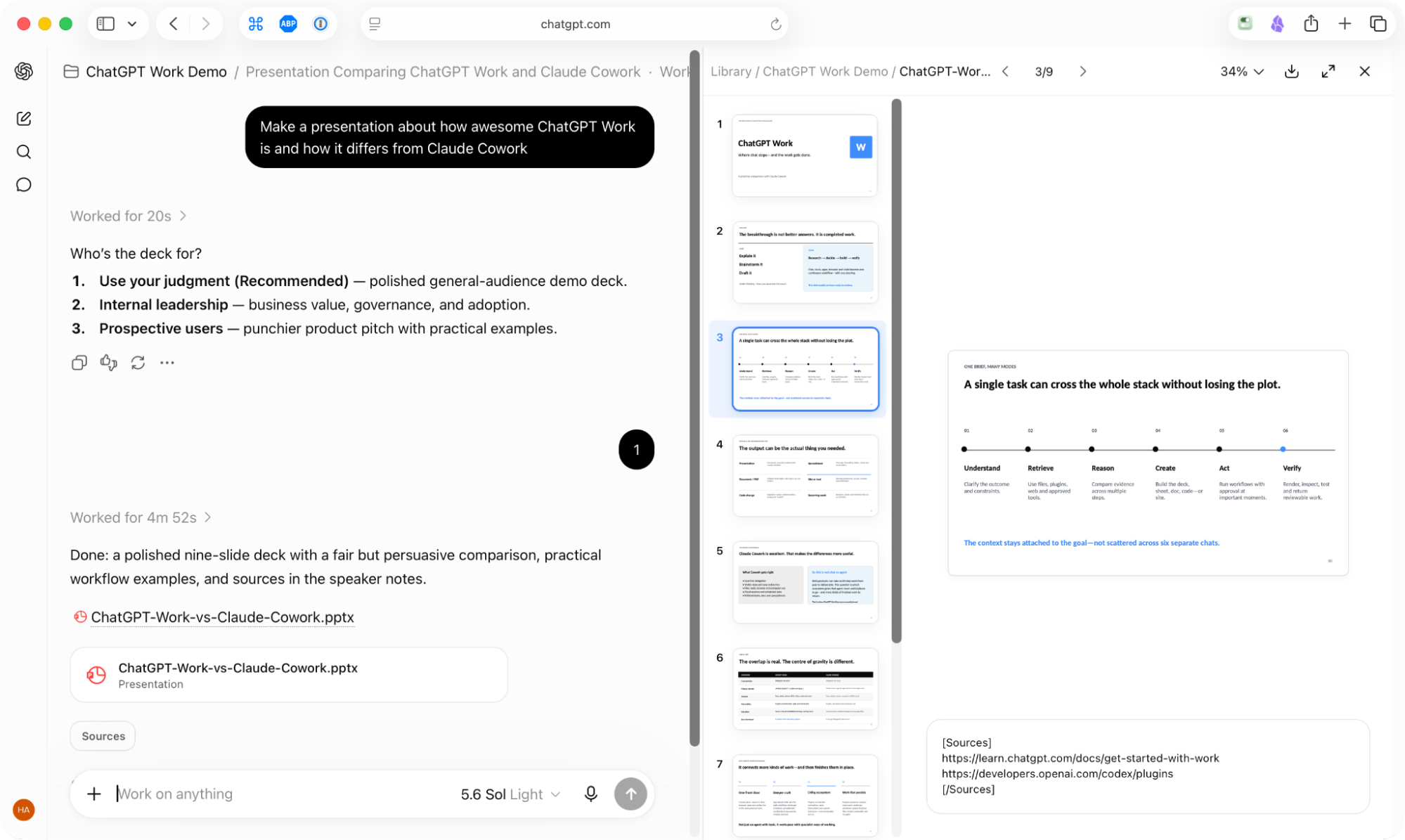Send the message with the arrow button
Screen dimensions: 1405x840
click(x=630, y=794)
